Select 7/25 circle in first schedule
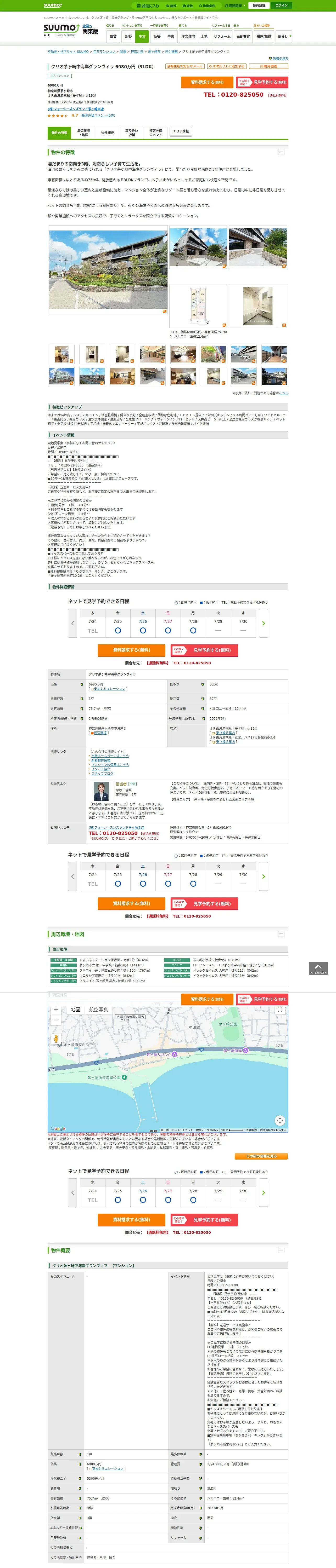The image size is (336, 1568). (118, 631)
